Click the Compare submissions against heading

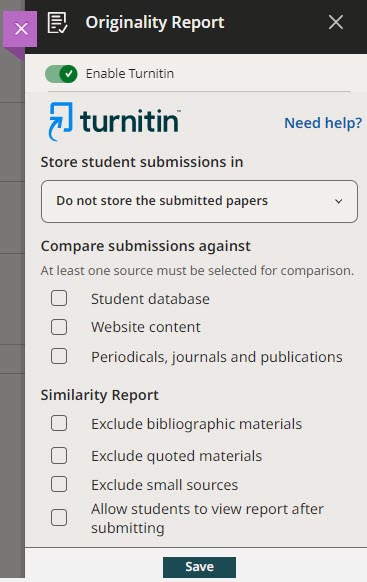click(x=146, y=246)
